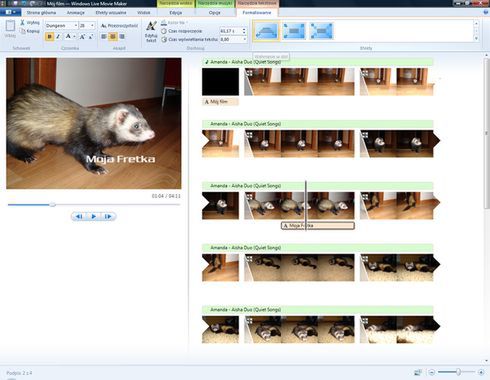
Task: Open the font size dropdown
Action: (x=92, y=26)
